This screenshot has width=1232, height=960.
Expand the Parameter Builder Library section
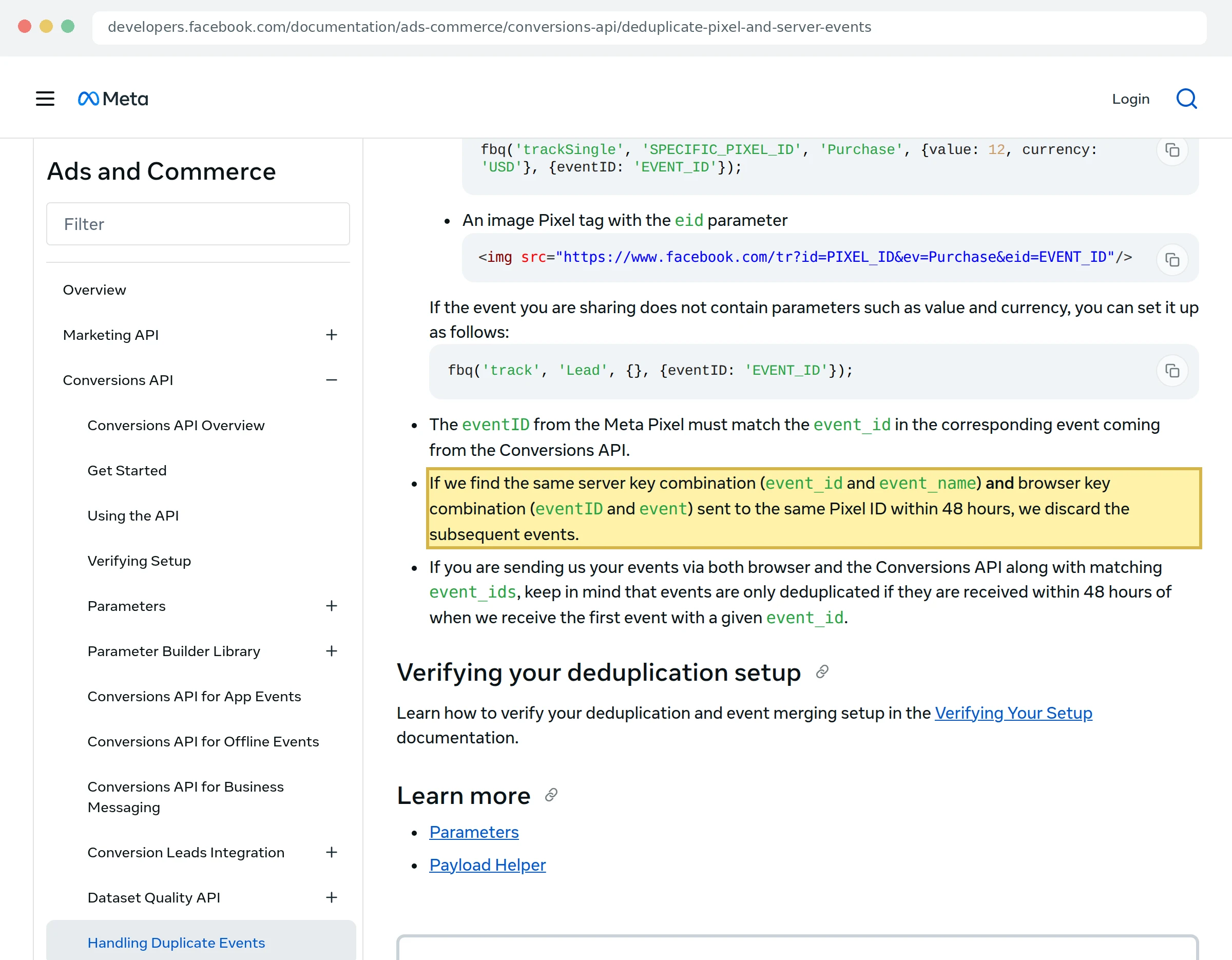click(332, 651)
